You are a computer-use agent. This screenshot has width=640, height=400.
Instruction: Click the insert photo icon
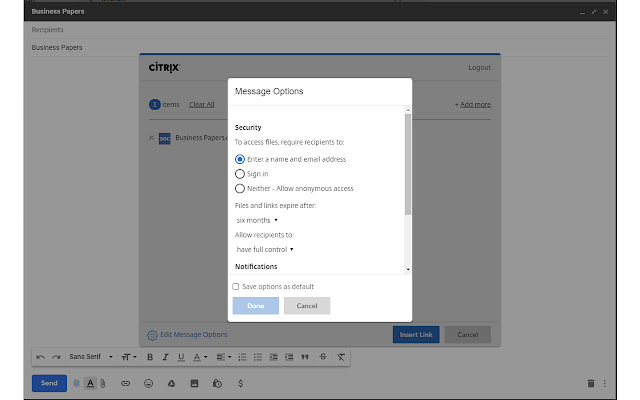[x=194, y=383]
